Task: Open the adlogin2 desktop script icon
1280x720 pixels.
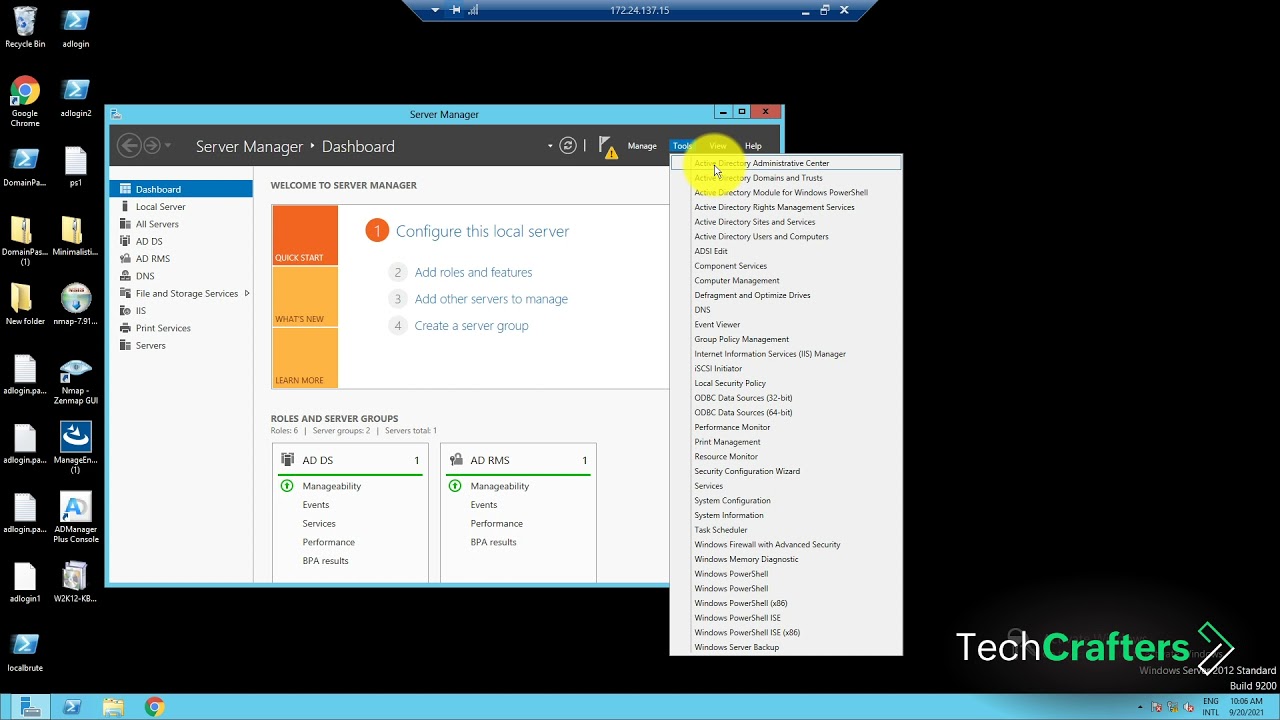Action: 76,97
